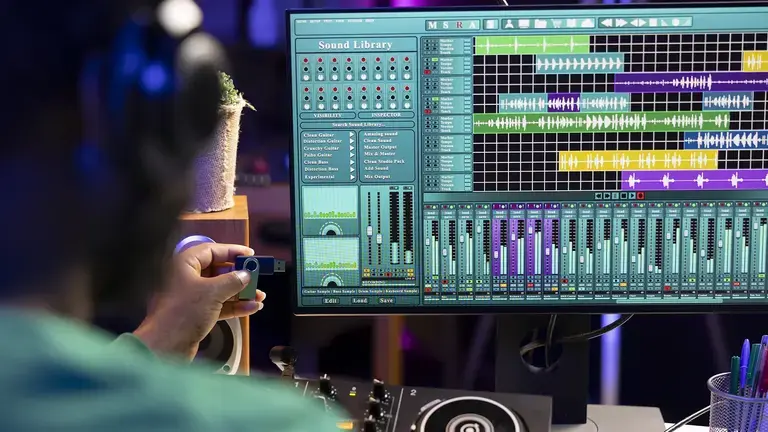Select the long yellow audio clip on the seventh track

pos(638,160)
